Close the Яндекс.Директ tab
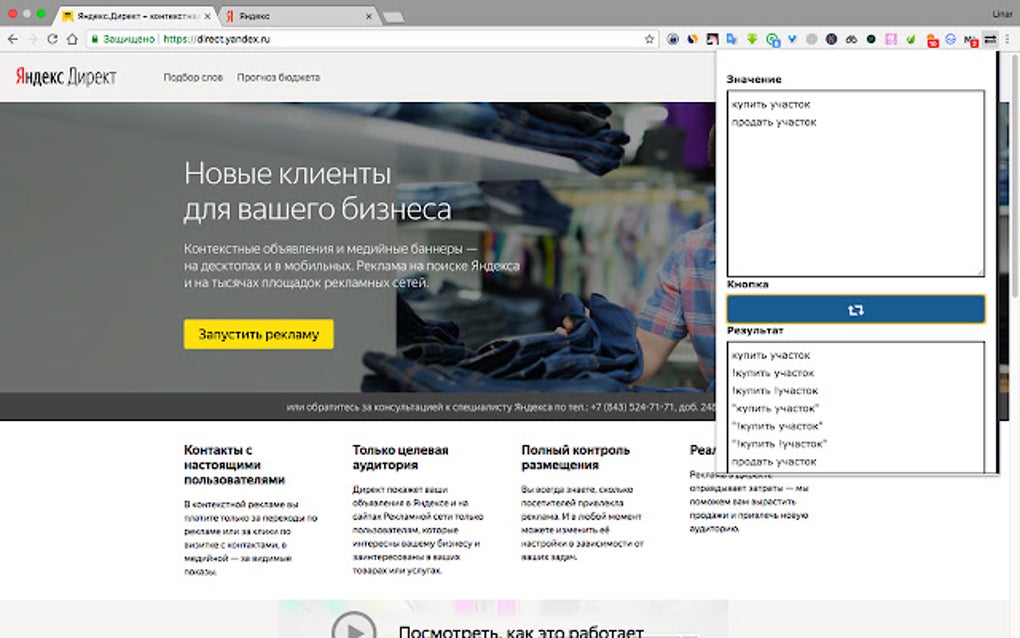This screenshot has width=1020, height=638. pos(207,16)
